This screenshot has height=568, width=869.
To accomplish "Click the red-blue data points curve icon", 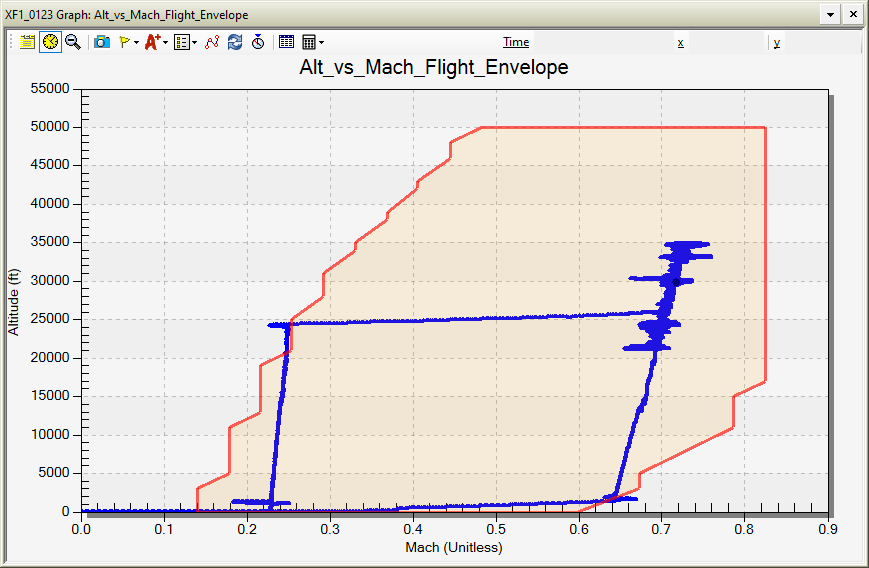I will (x=212, y=42).
